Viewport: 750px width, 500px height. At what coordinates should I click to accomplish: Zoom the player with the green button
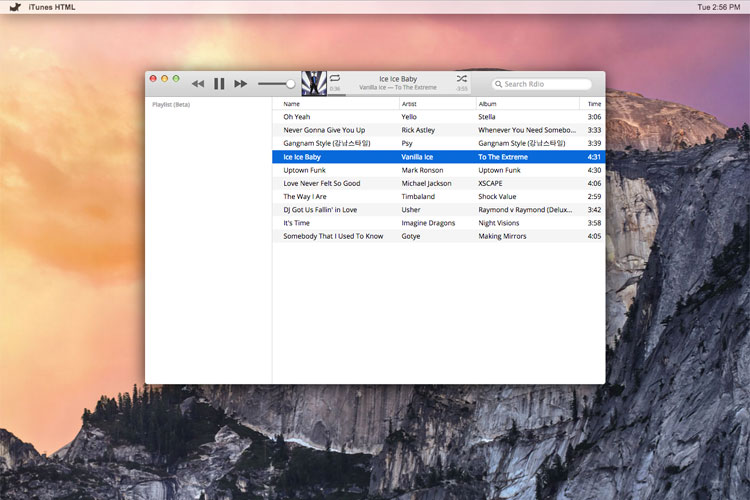tap(176, 78)
